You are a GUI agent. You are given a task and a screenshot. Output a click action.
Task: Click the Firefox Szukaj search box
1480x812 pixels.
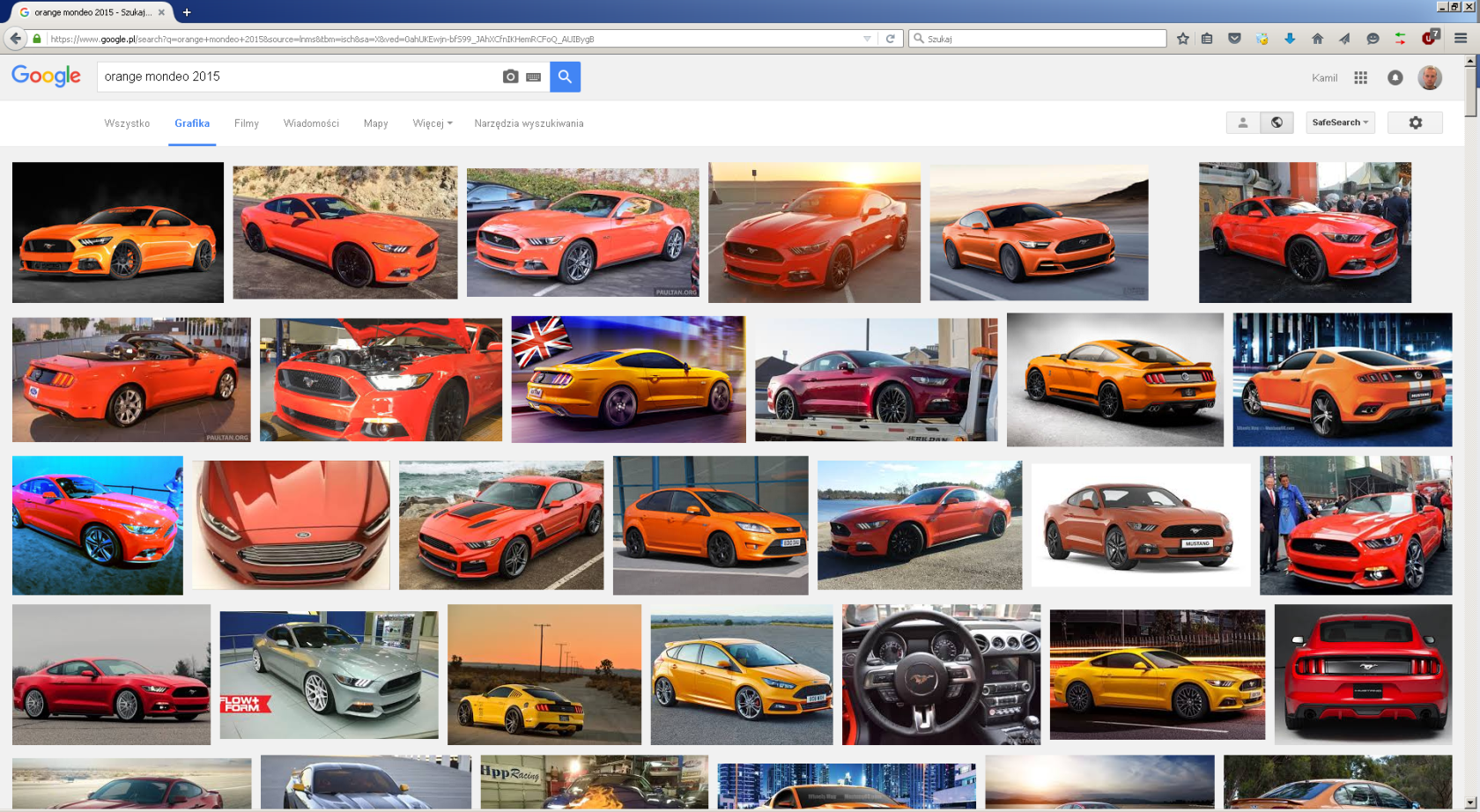coord(1038,39)
